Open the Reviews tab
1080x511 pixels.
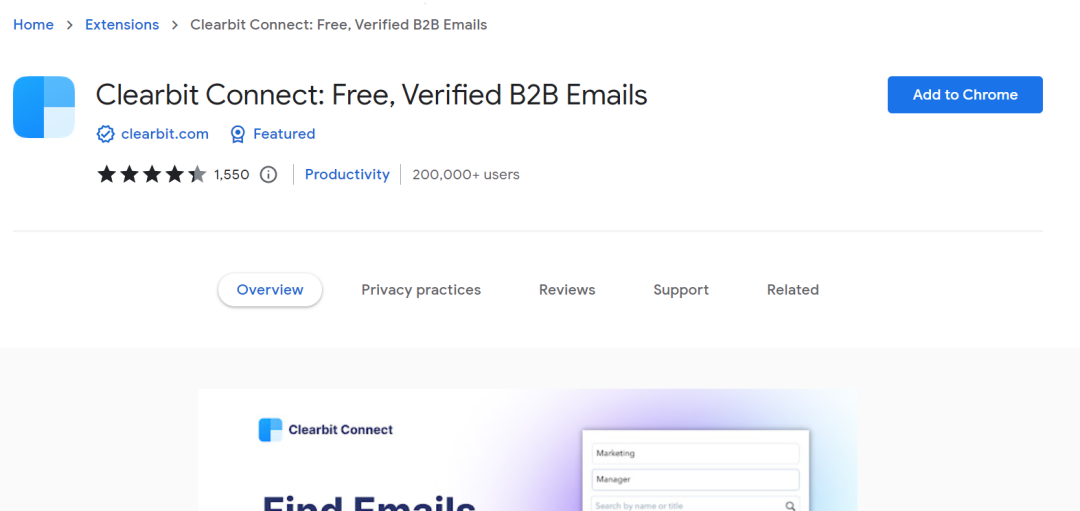click(x=567, y=290)
